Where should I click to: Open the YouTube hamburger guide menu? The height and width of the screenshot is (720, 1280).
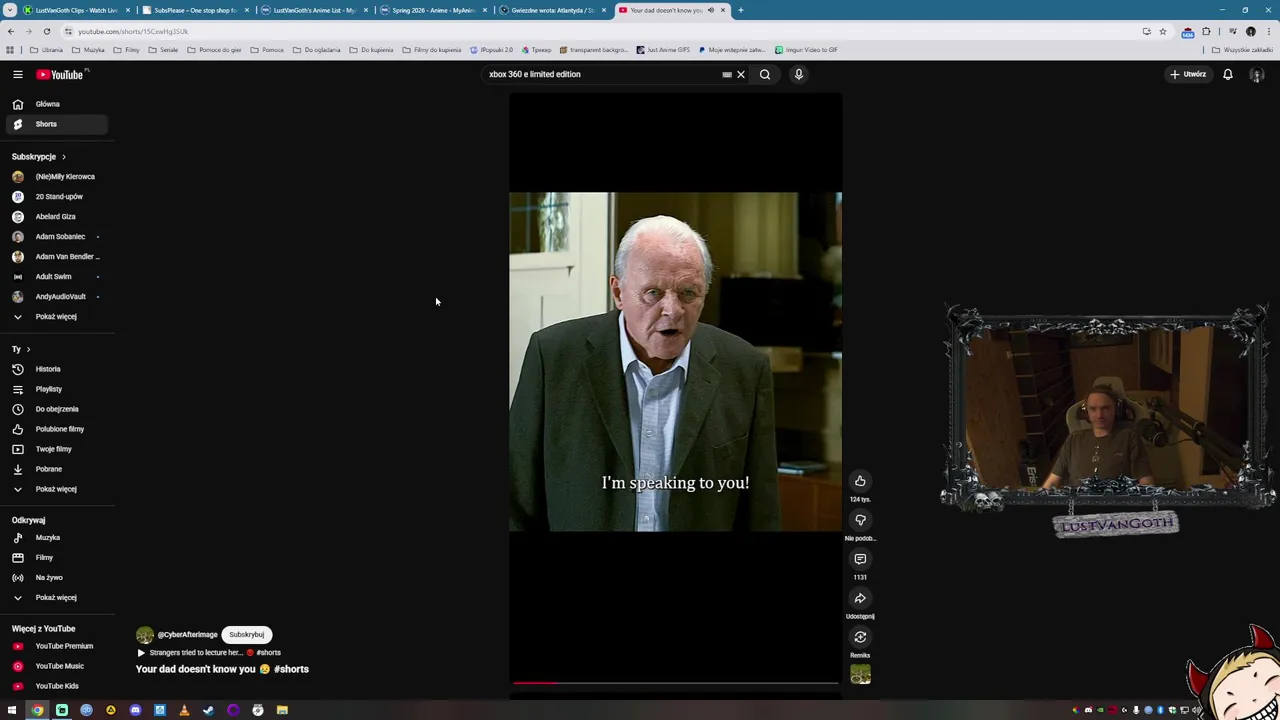pyautogui.click(x=17, y=74)
